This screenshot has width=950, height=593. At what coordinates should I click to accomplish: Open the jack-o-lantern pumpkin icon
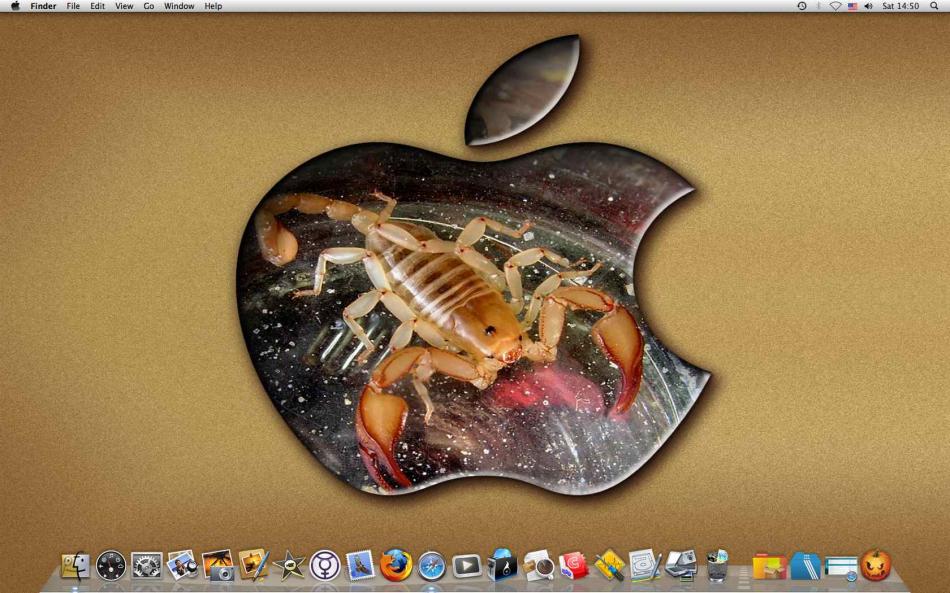click(x=876, y=565)
